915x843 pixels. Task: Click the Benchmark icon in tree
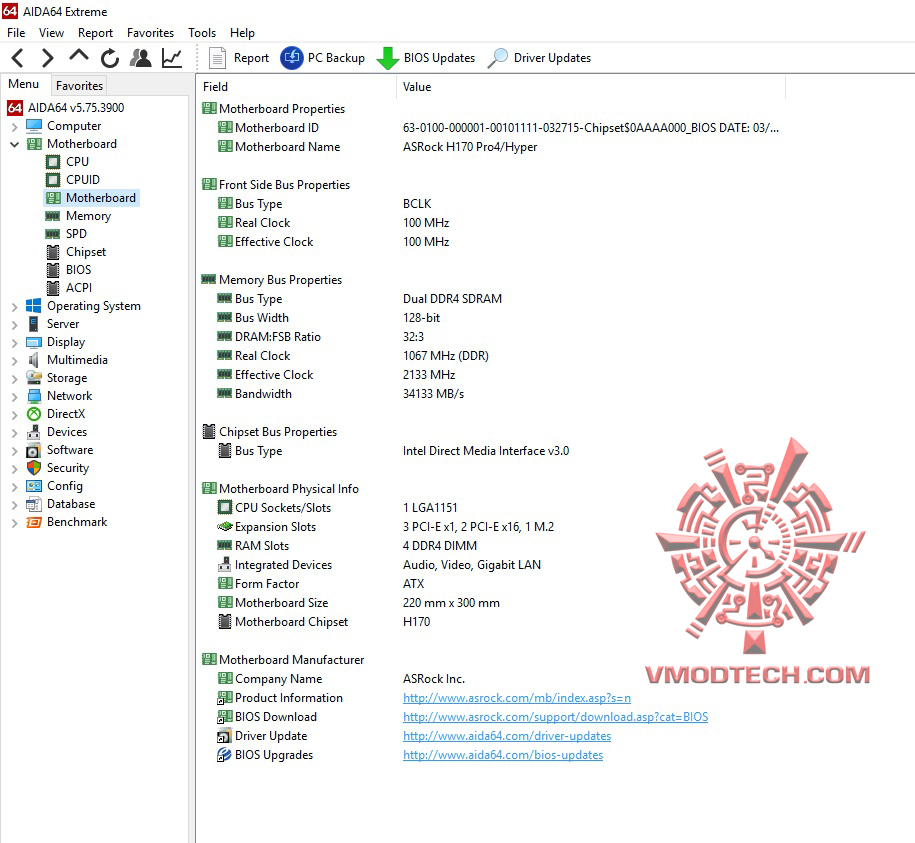pyautogui.click(x=34, y=522)
